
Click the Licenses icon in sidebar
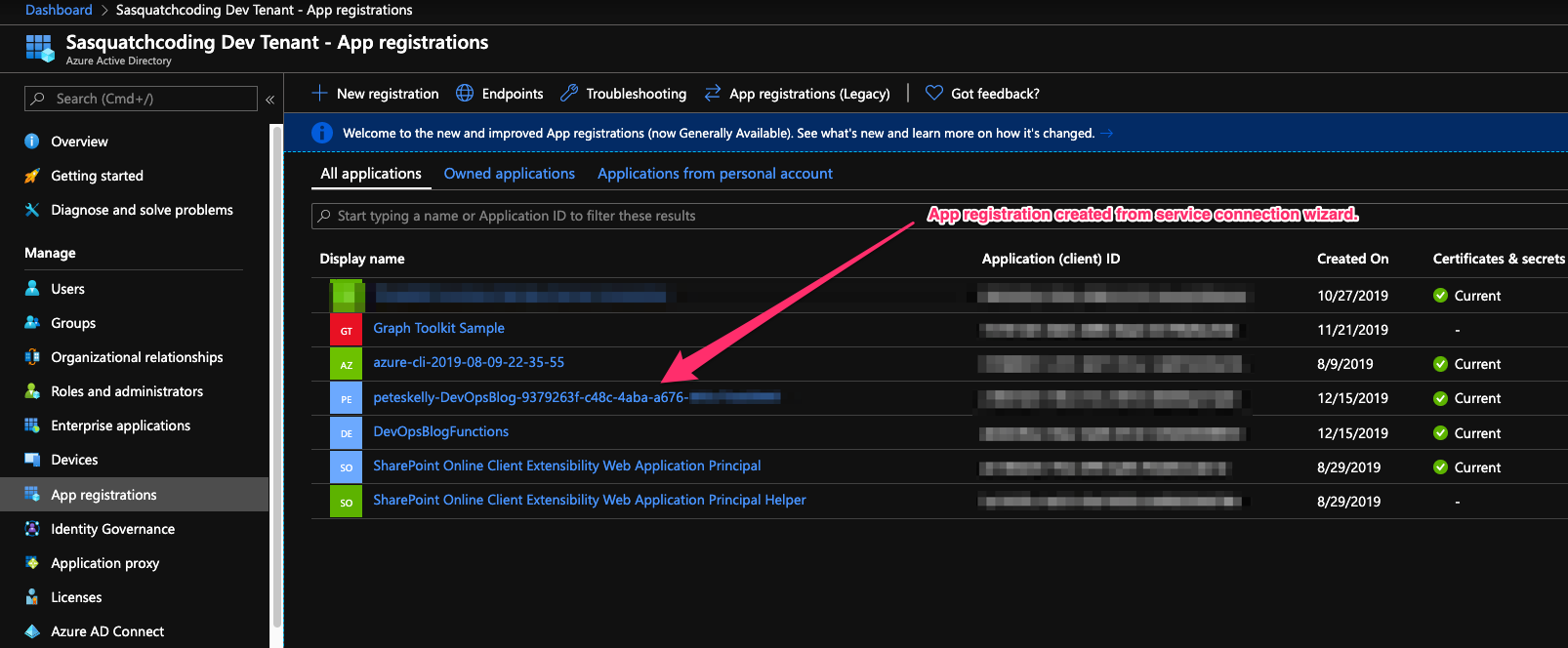(32, 597)
